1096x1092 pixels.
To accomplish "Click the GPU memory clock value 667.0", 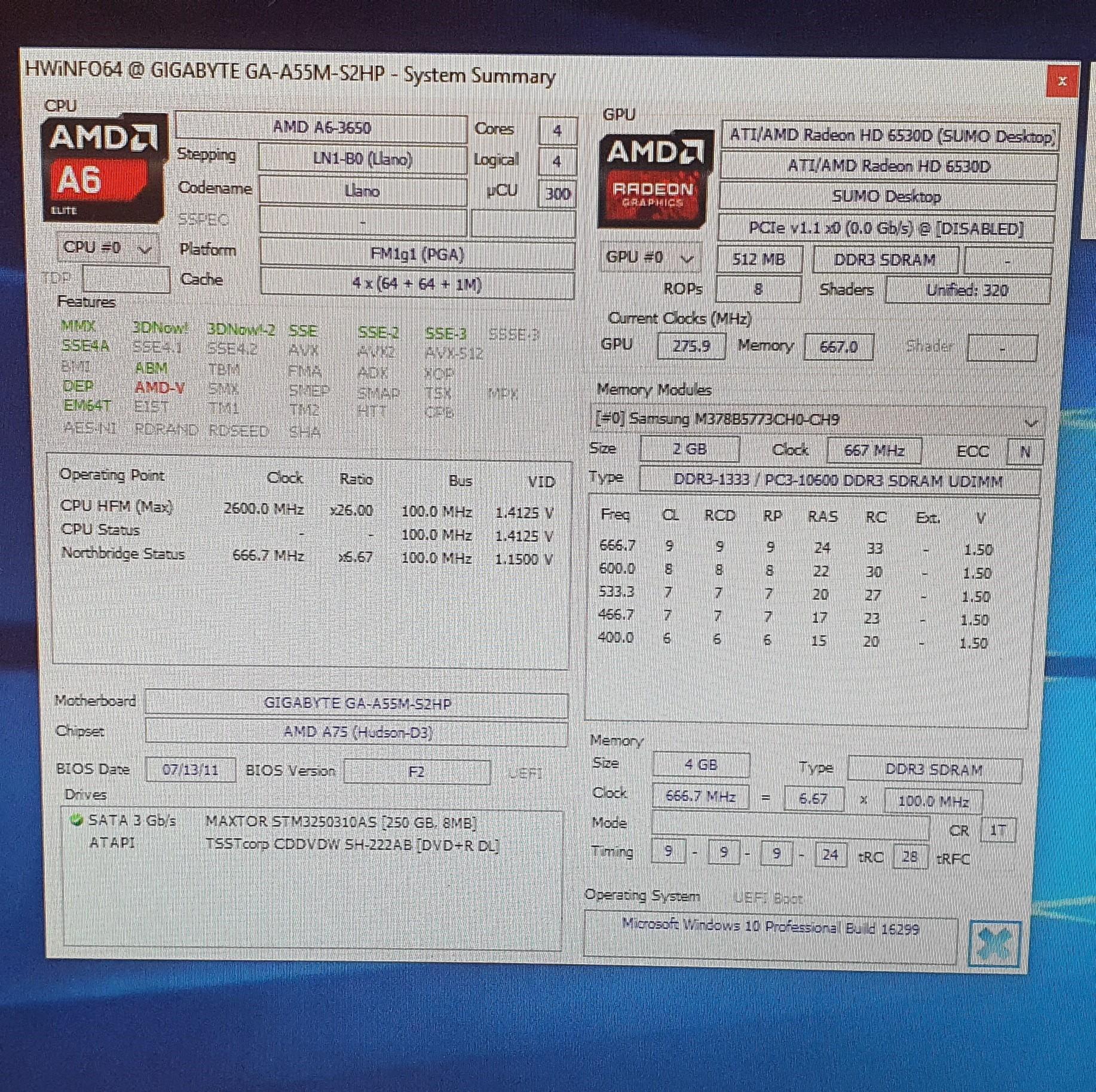I will 838,347.
